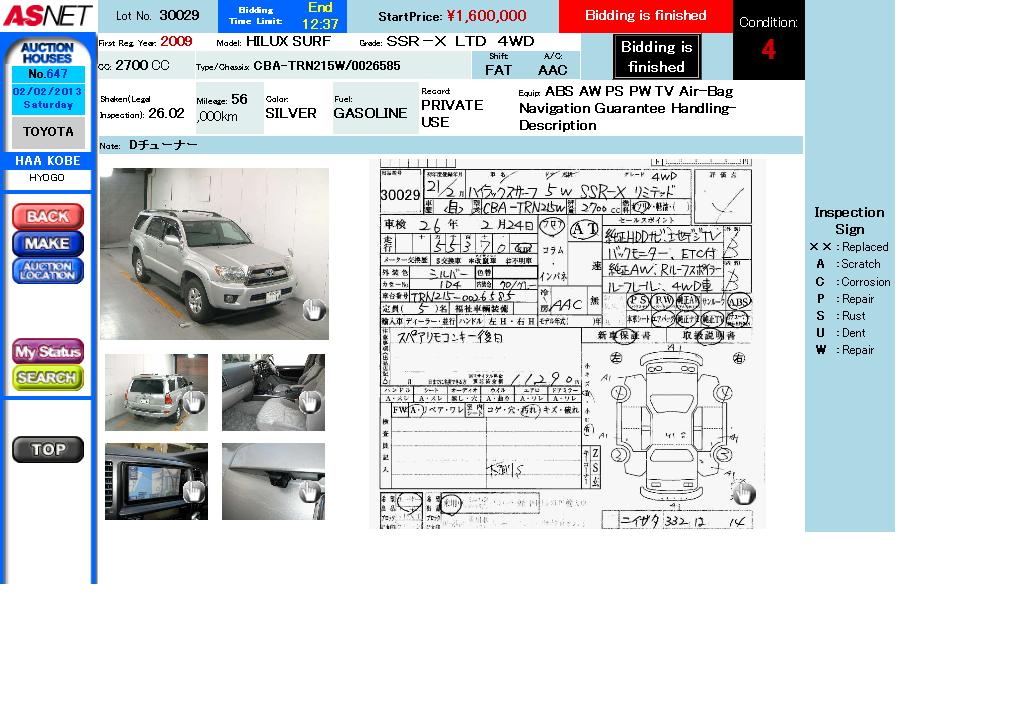Click hand icon on rear view thumbnail
The image size is (1013, 724).
pyautogui.click(x=194, y=402)
